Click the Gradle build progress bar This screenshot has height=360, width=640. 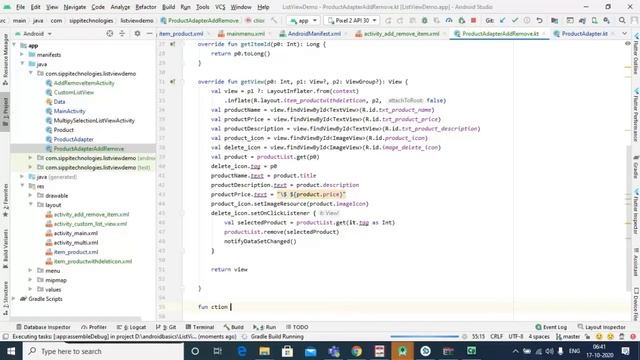424,337
